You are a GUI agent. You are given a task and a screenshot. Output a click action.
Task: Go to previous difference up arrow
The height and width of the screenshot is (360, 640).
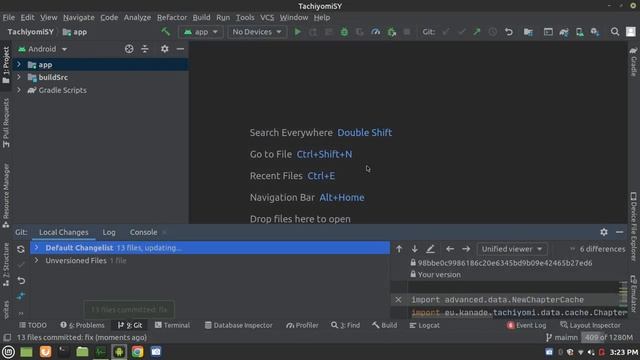coord(399,249)
